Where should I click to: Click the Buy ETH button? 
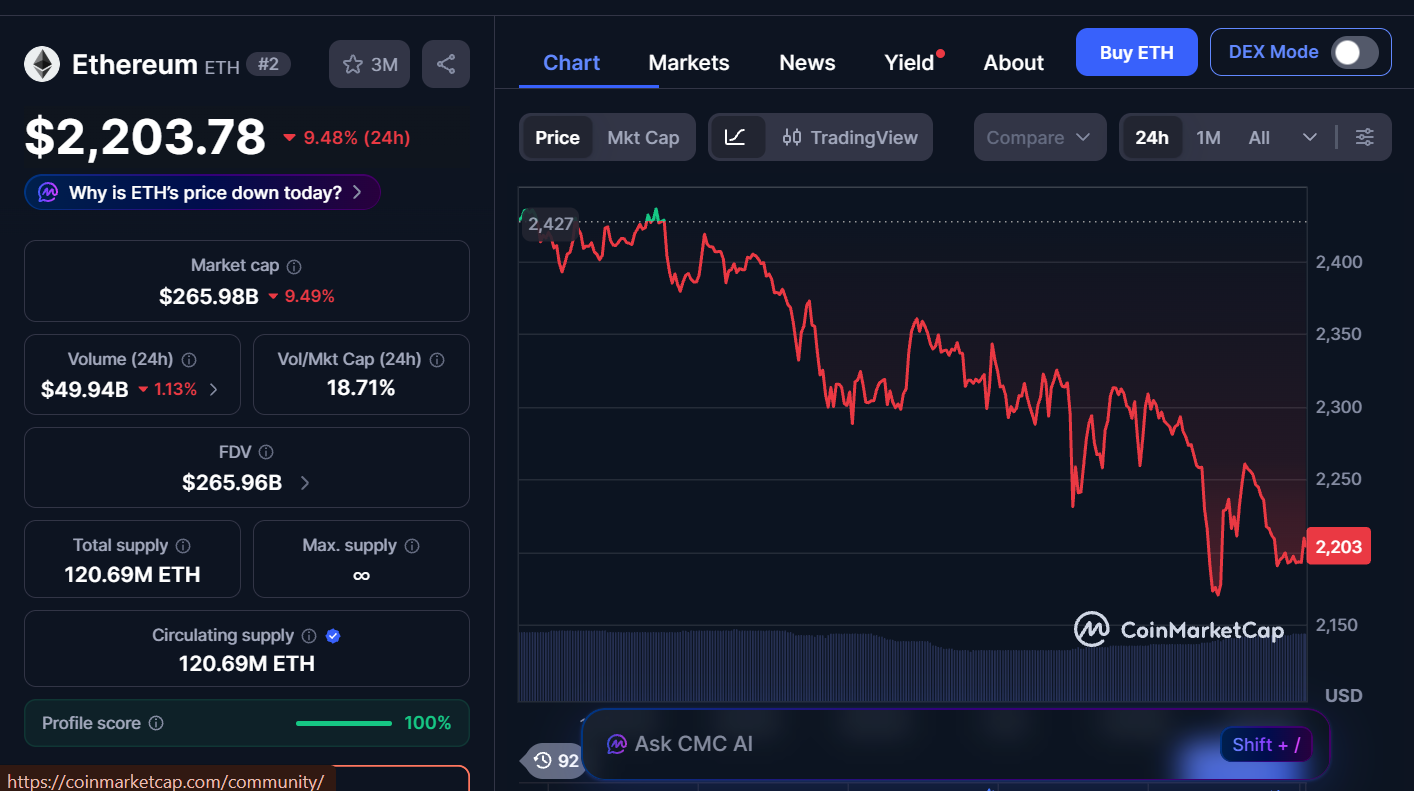[x=1136, y=51]
